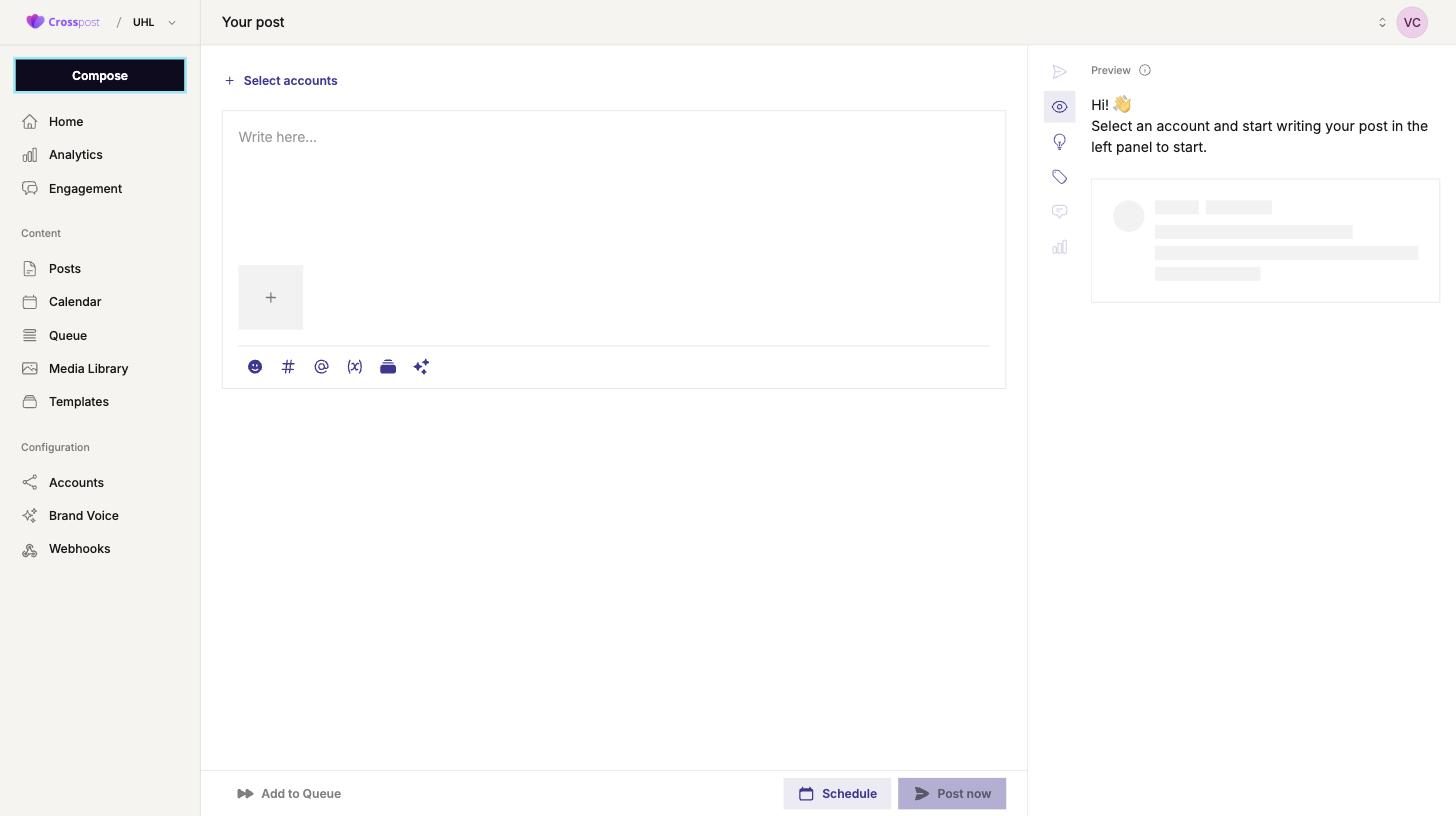This screenshot has height=816, width=1456.
Task: Open the ideas lightbulb panel
Action: click(1060, 142)
